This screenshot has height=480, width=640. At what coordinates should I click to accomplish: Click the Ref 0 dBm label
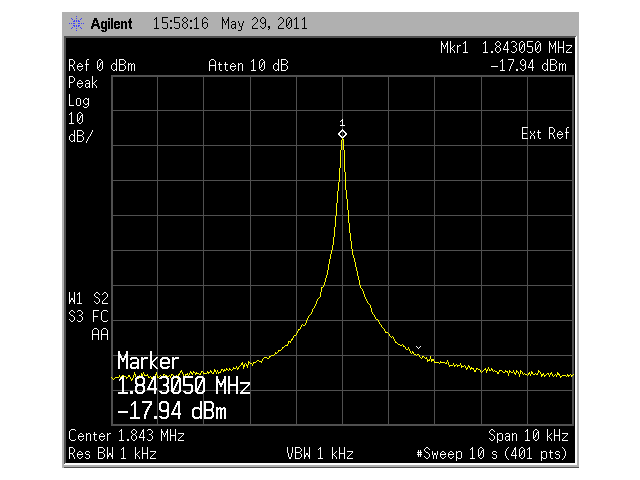[102, 66]
